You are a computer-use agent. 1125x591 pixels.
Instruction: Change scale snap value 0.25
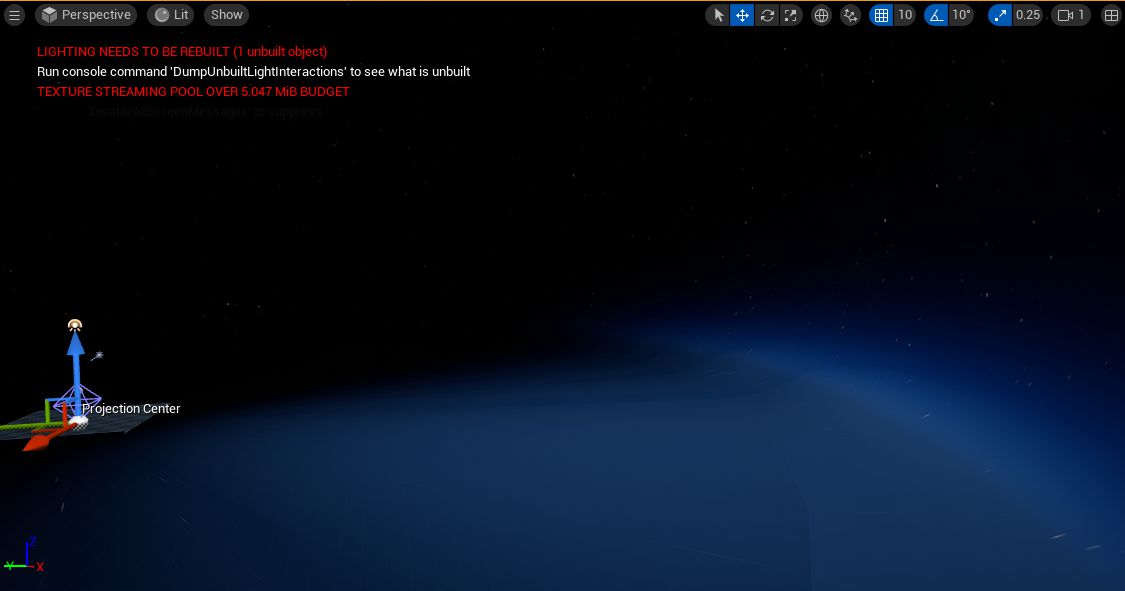click(1028, 15)
